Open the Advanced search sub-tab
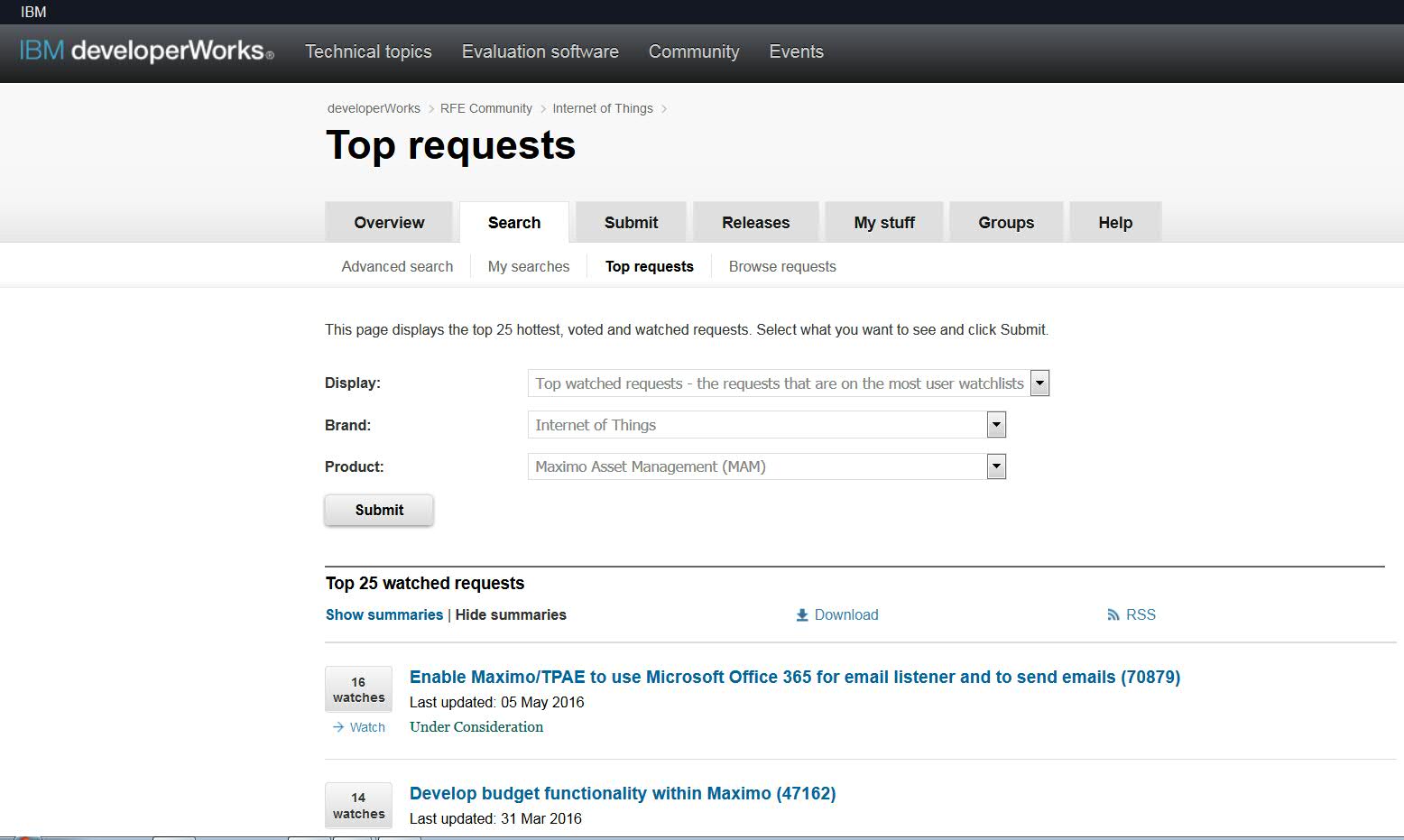This screenshot has height=840, width=1404. 397,266
